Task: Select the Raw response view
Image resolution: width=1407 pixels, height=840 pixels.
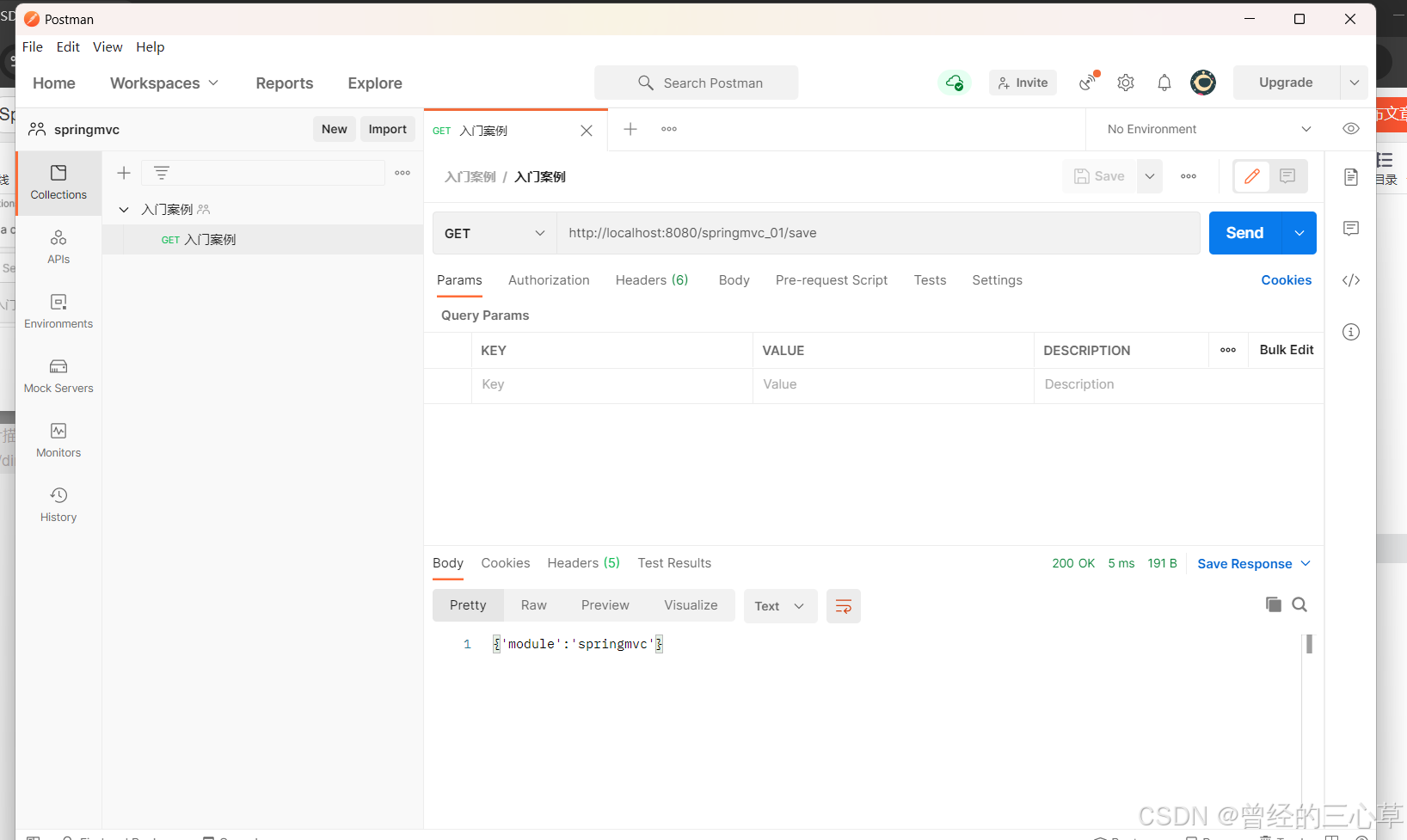Action: pos(534,605)
